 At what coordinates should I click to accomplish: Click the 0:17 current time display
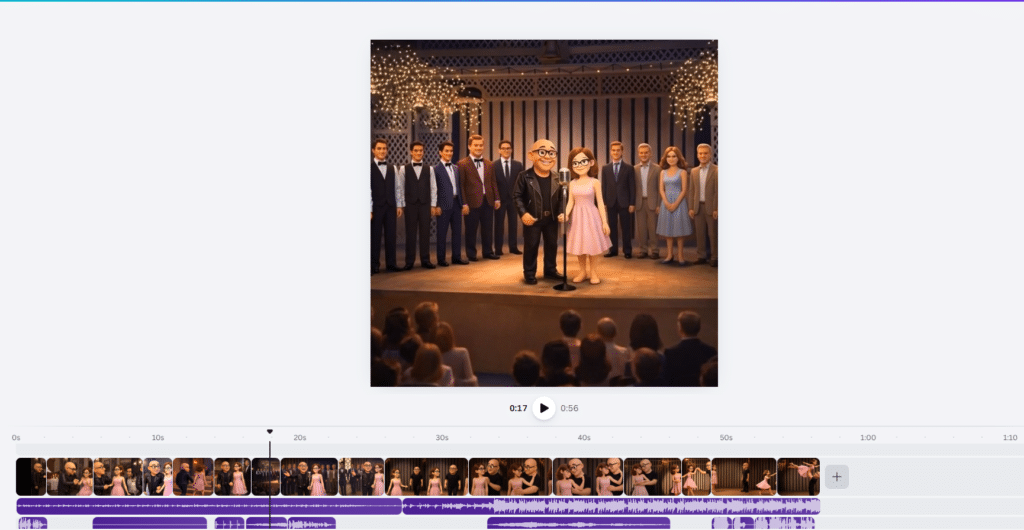[518, 408]
